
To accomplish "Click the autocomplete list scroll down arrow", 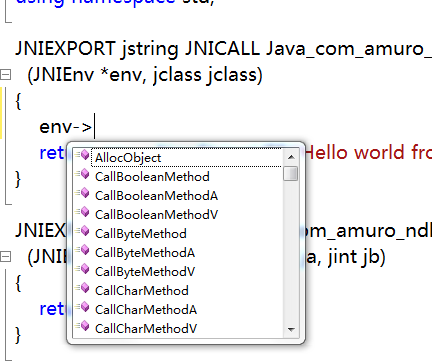I will [291, 329].
